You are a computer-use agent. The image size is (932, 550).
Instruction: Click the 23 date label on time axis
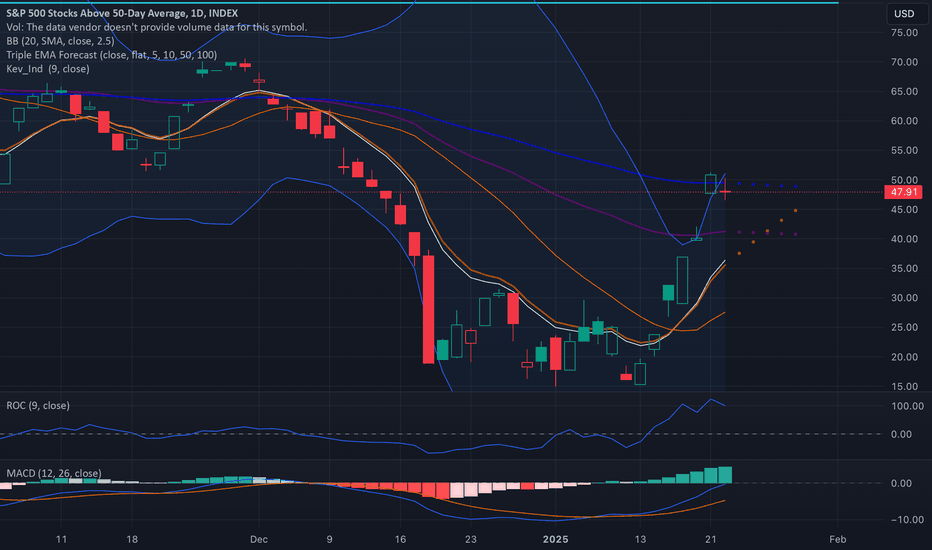coord(471,539)
